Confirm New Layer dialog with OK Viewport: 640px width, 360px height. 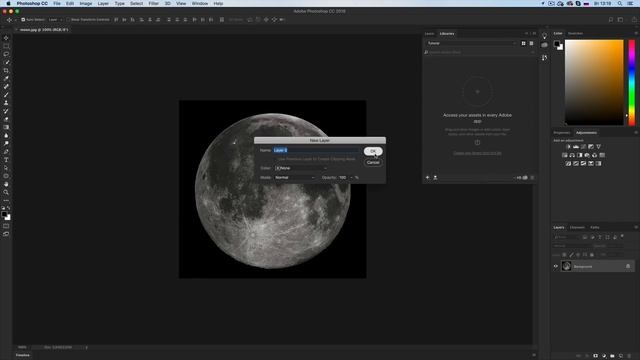click(x=373, y=151)
